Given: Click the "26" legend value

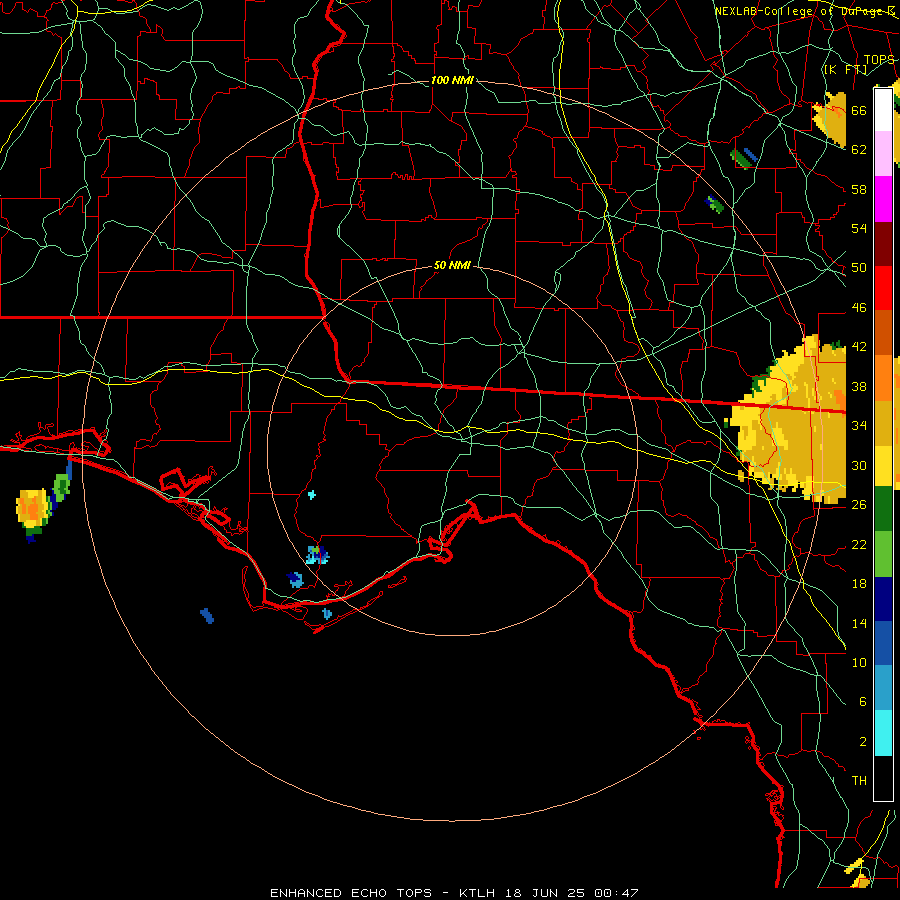Looking at the screenshot, I should (x=859, y=505).
